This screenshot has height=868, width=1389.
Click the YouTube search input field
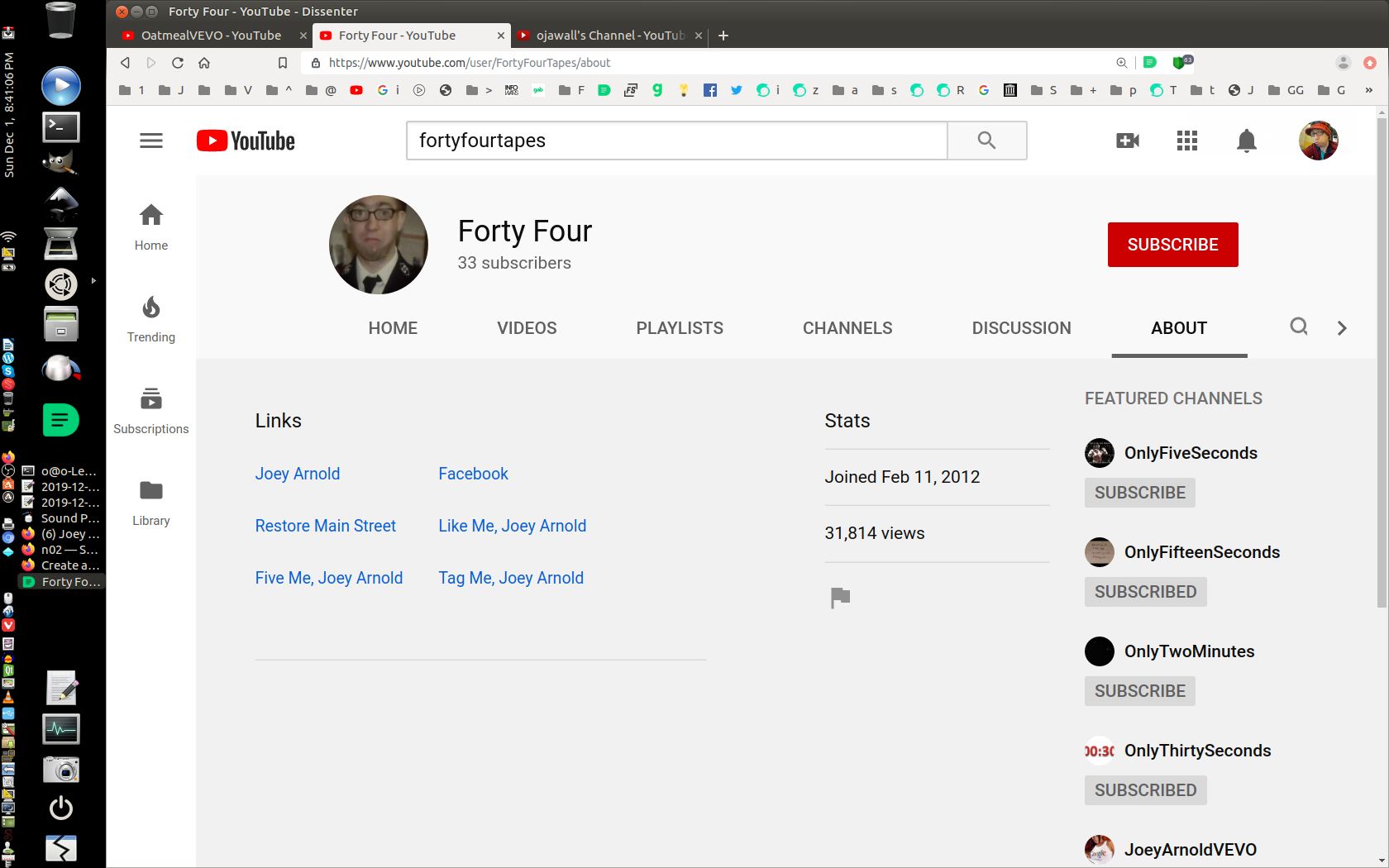[x=676, y=141]
